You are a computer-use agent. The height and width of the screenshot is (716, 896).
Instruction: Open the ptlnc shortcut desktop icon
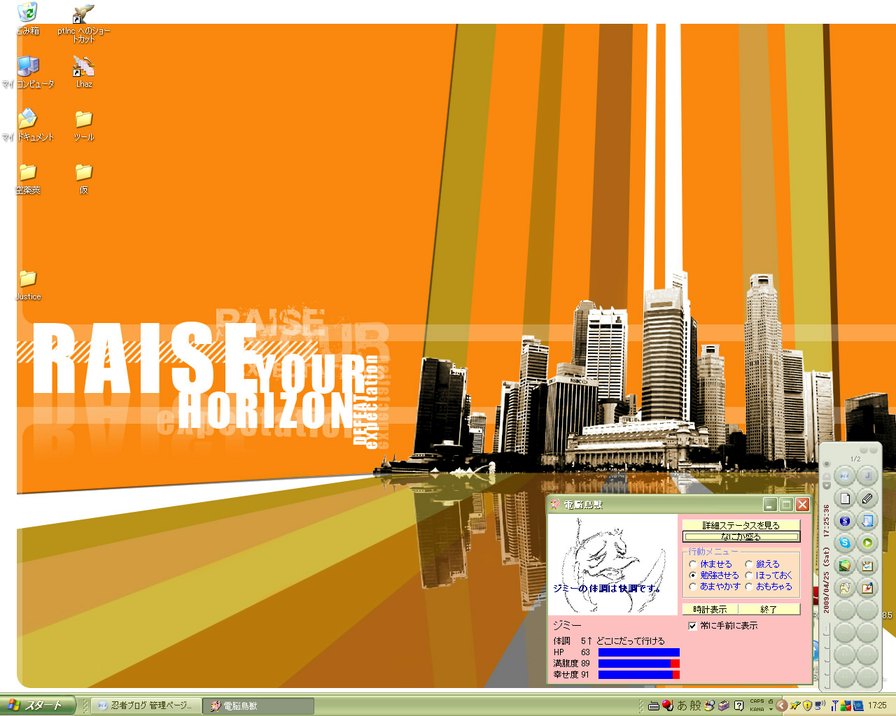(x=83, y=23)
